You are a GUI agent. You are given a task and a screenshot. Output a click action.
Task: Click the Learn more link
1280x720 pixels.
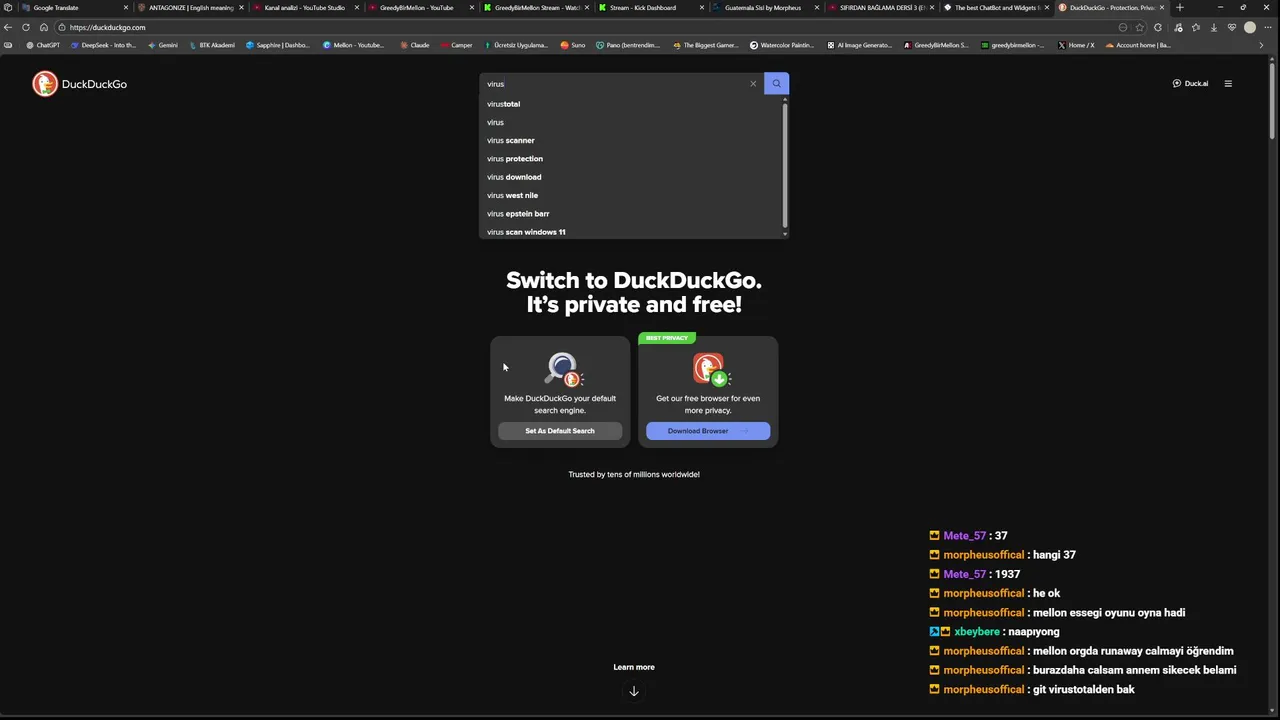[634, 667]
